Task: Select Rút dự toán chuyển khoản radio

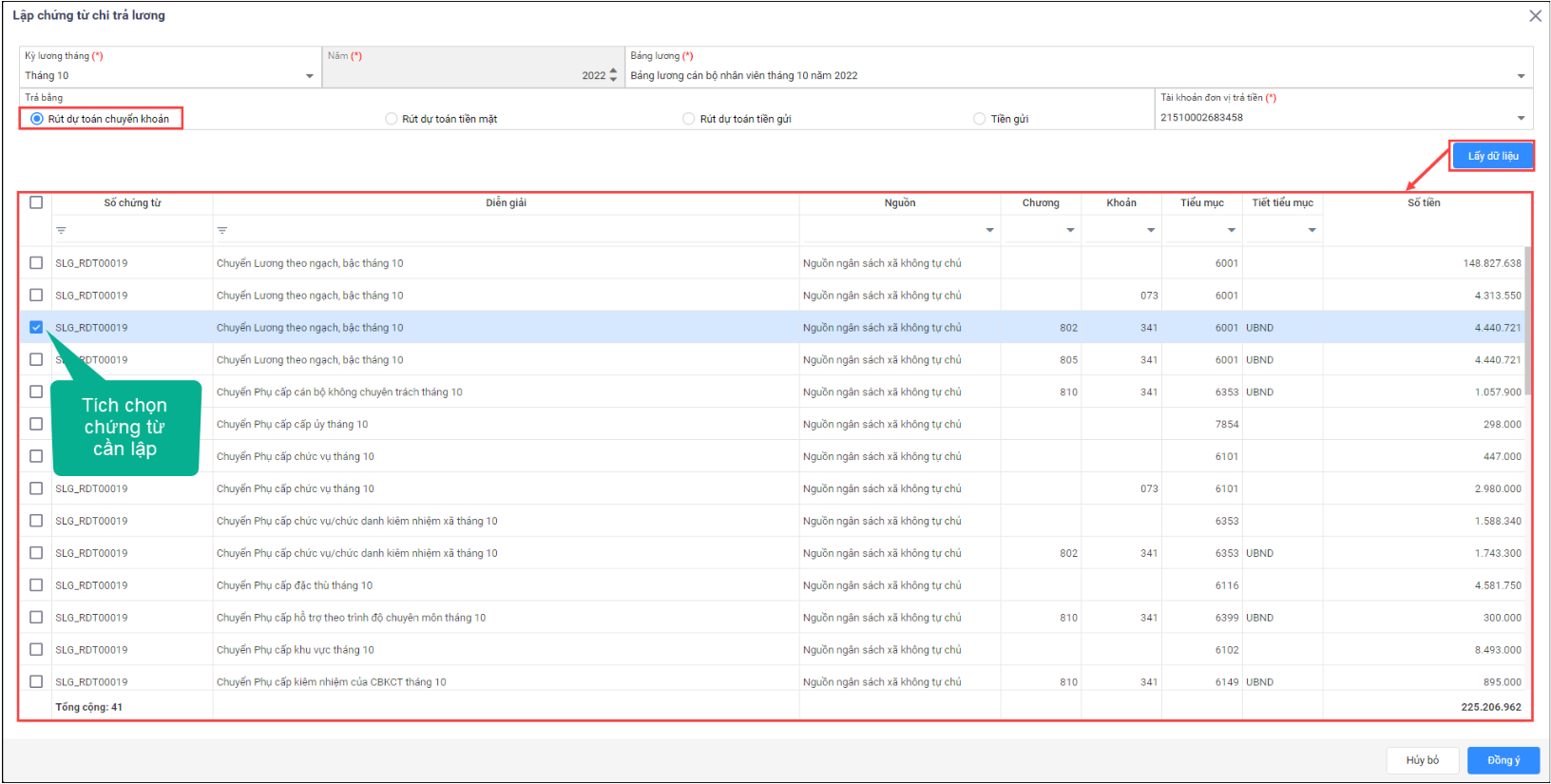Action: [x=37, y=119]
